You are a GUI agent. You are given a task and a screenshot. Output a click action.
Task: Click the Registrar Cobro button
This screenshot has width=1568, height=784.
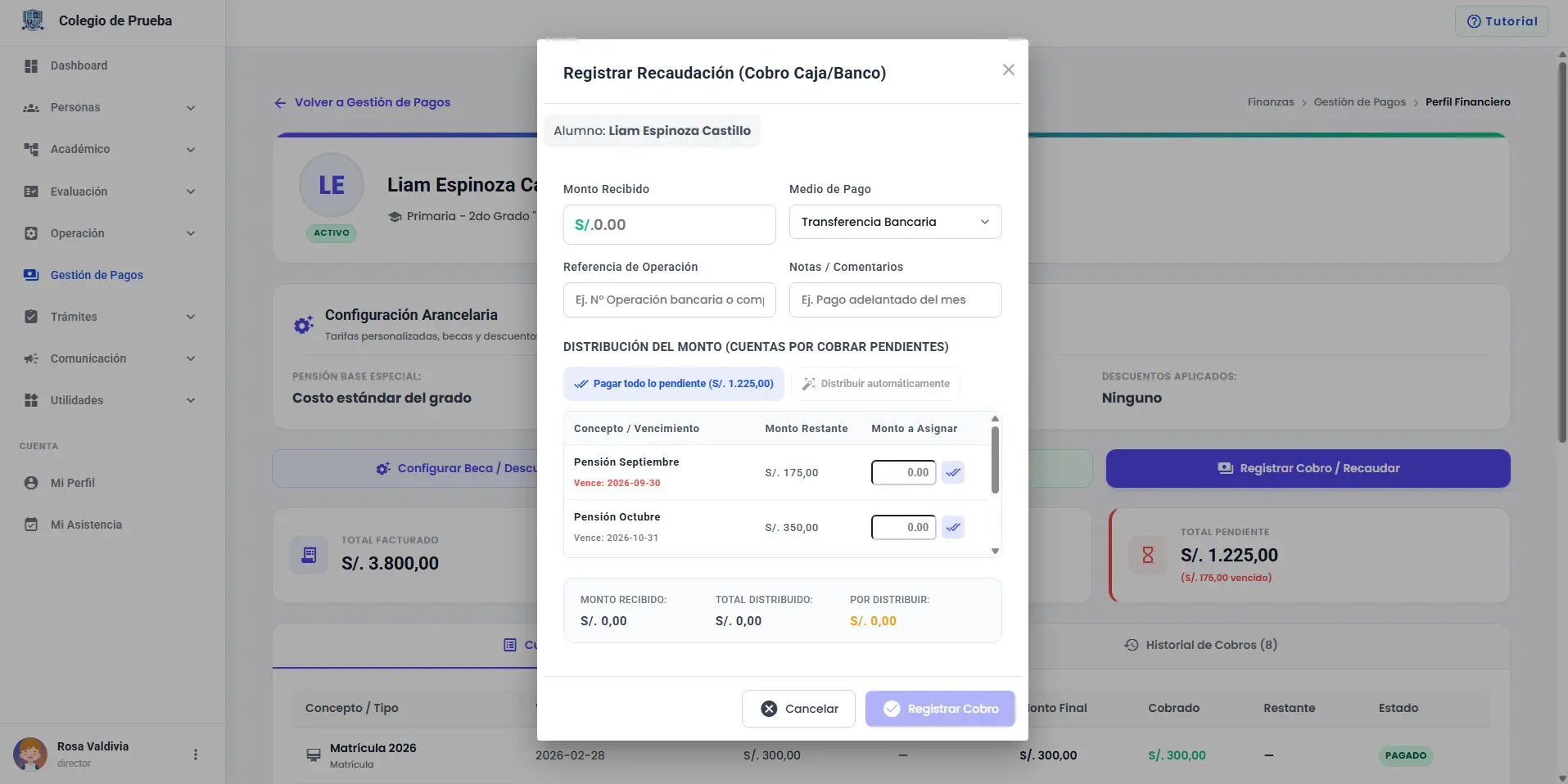click(940, 709)
